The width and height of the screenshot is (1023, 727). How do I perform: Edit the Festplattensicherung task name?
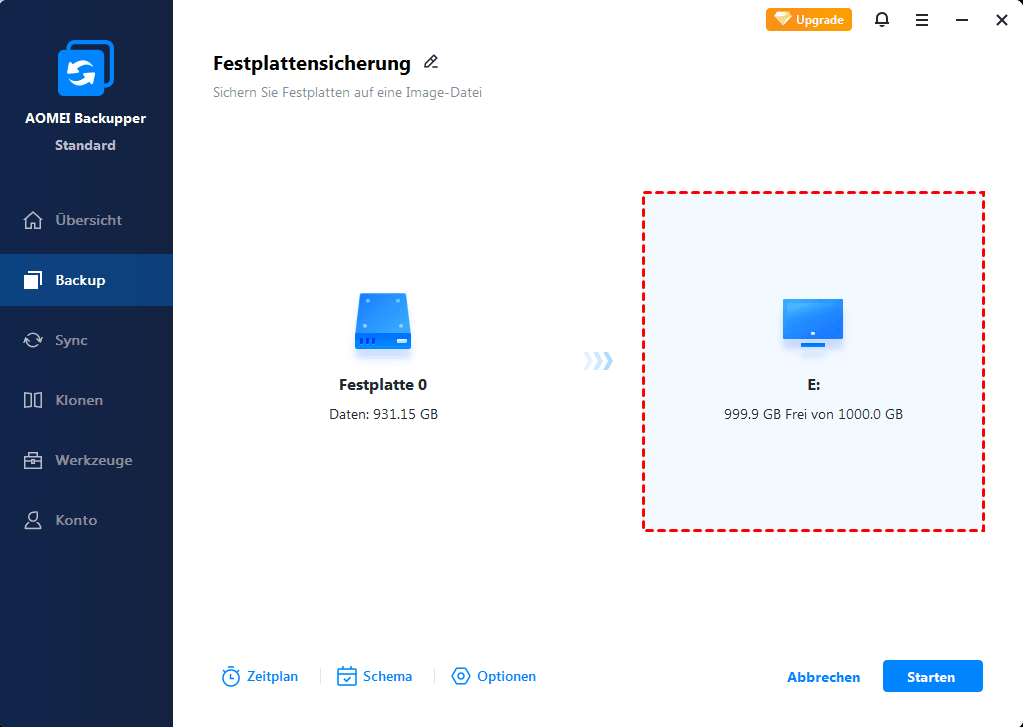pyautogui.click(x=431, y=62)
